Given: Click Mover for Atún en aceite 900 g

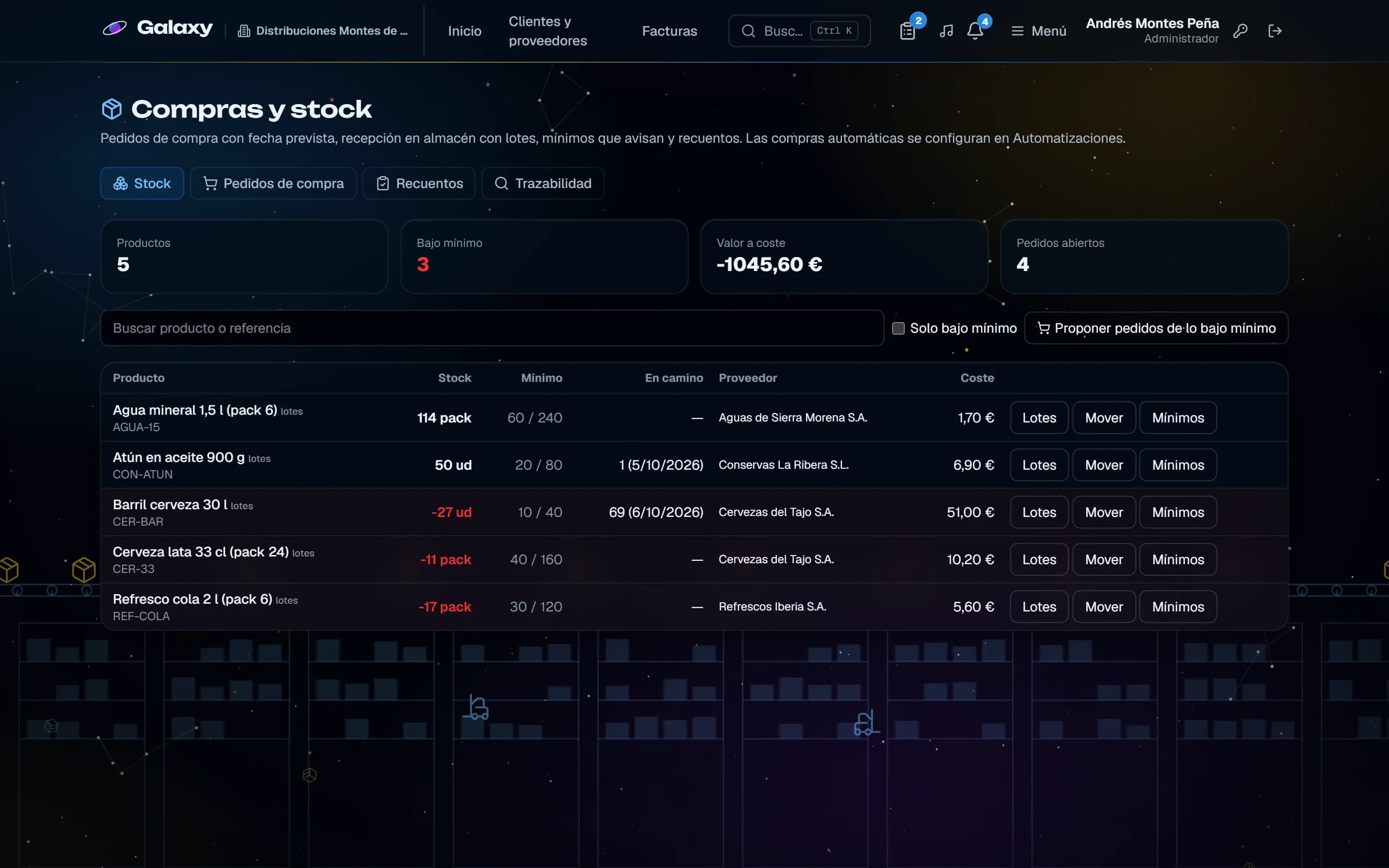Looking at the screenshot, I should (1104, 465).
